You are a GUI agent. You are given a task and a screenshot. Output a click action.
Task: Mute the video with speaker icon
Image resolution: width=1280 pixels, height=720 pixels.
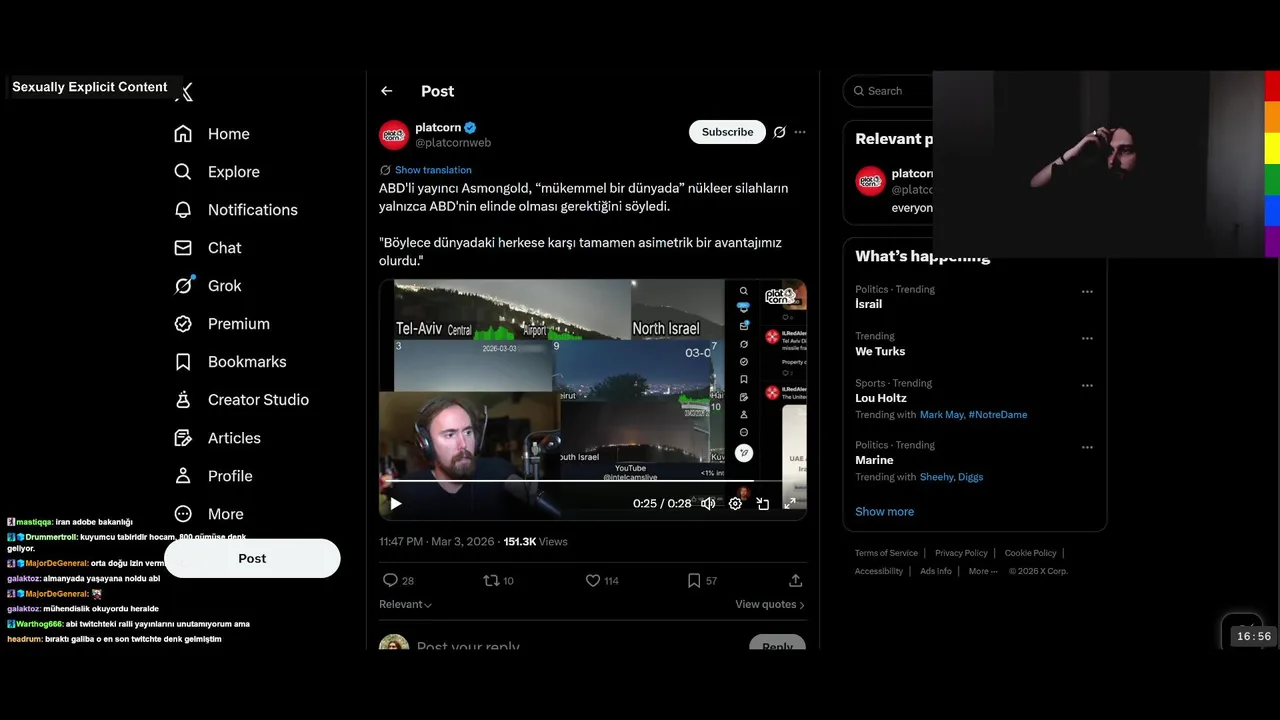click(x=708, y=503)
